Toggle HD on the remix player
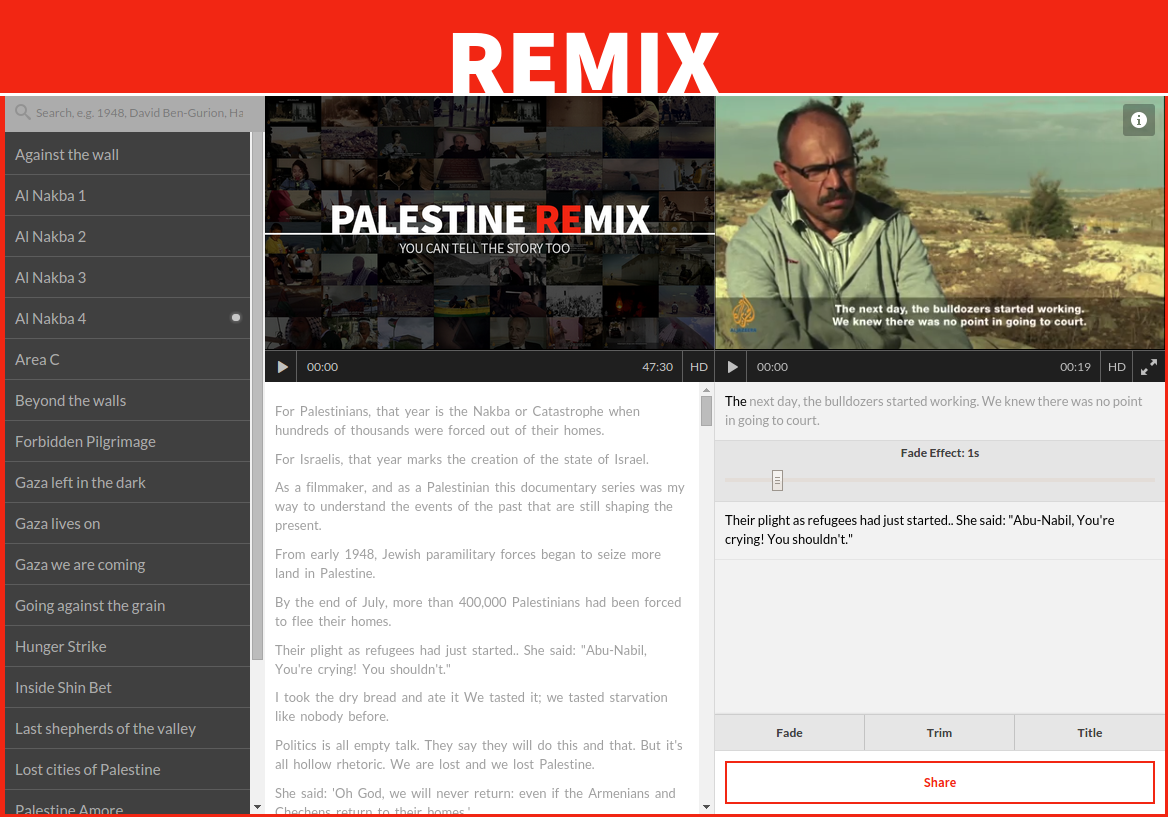 (x=1117, y=367)
